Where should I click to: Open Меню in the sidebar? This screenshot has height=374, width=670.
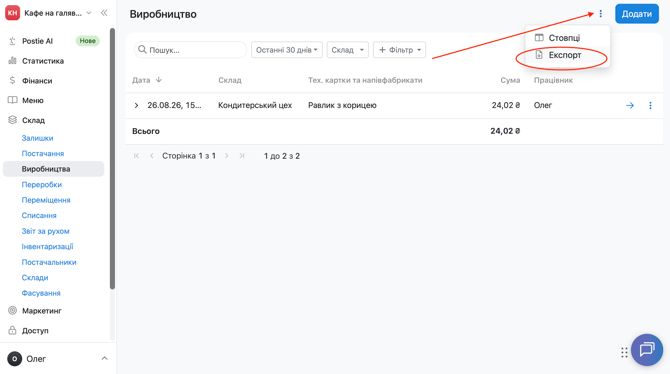pos(33,100)
